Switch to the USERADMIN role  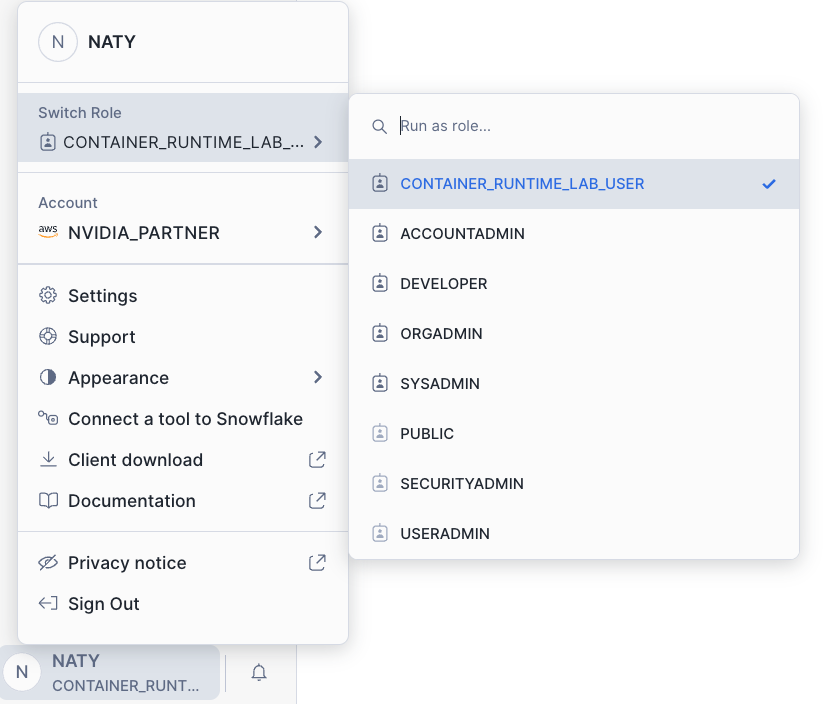coord(574,533)
